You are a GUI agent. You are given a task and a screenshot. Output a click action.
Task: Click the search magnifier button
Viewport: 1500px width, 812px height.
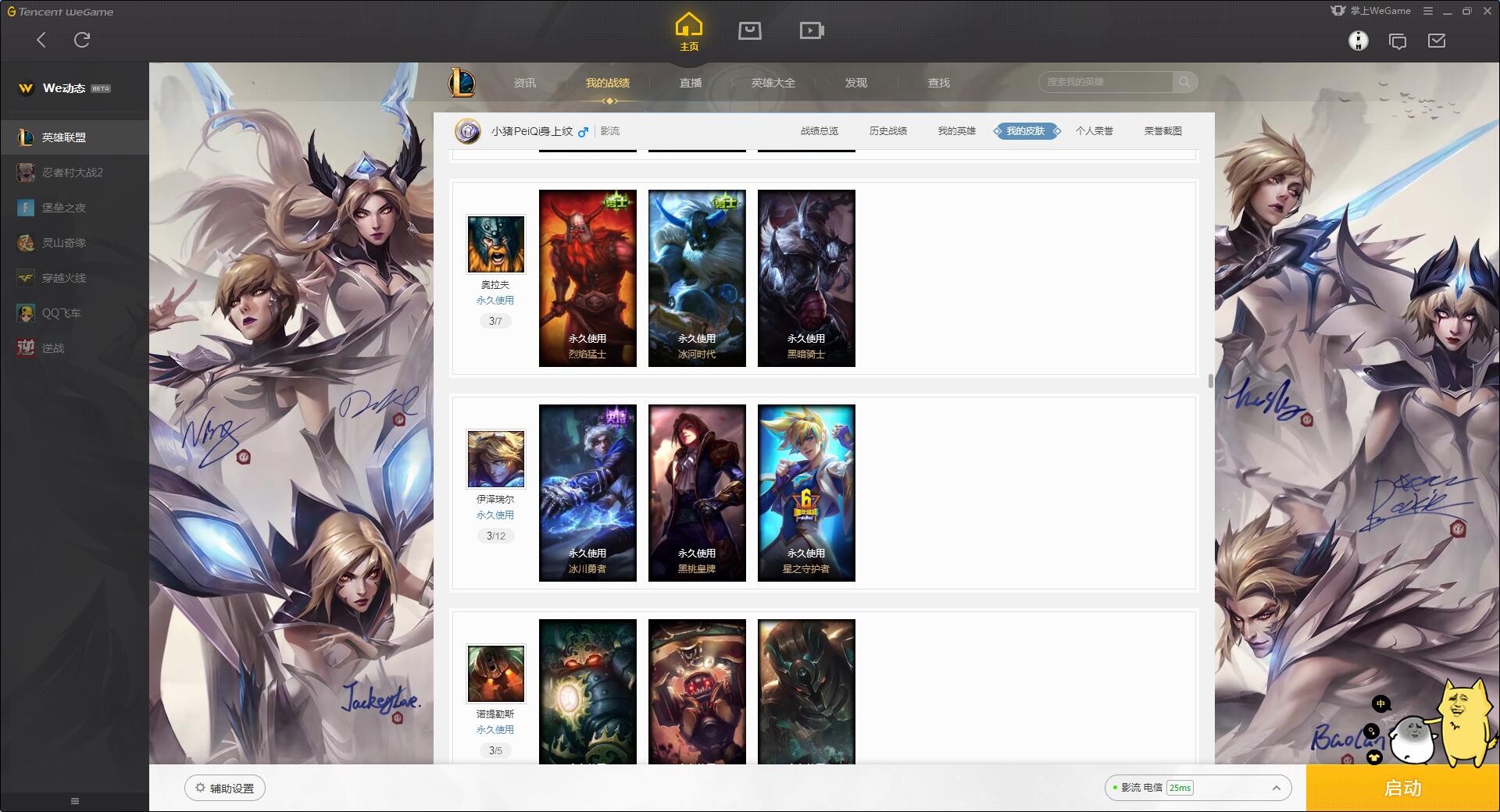[1184, 82]
